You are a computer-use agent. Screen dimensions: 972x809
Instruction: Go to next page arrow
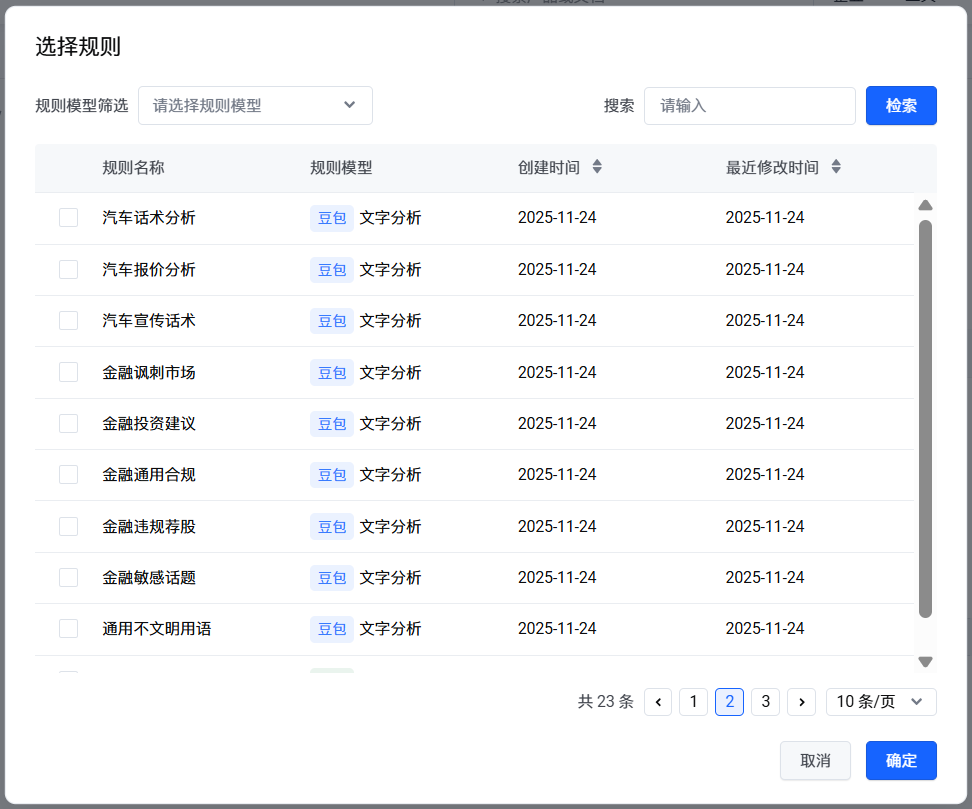tap(801, 702)
